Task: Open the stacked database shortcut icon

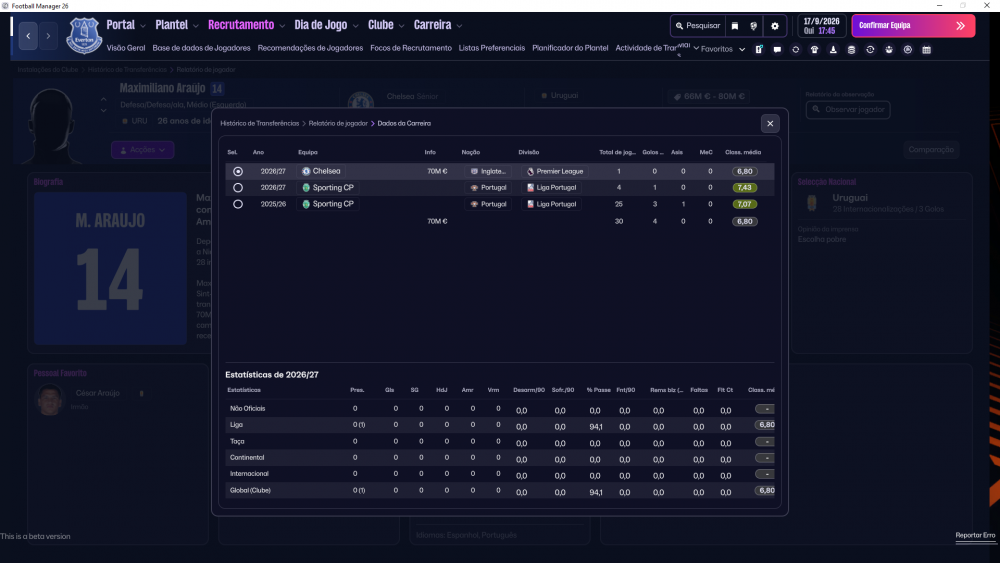Action: (x=851, y=49)
